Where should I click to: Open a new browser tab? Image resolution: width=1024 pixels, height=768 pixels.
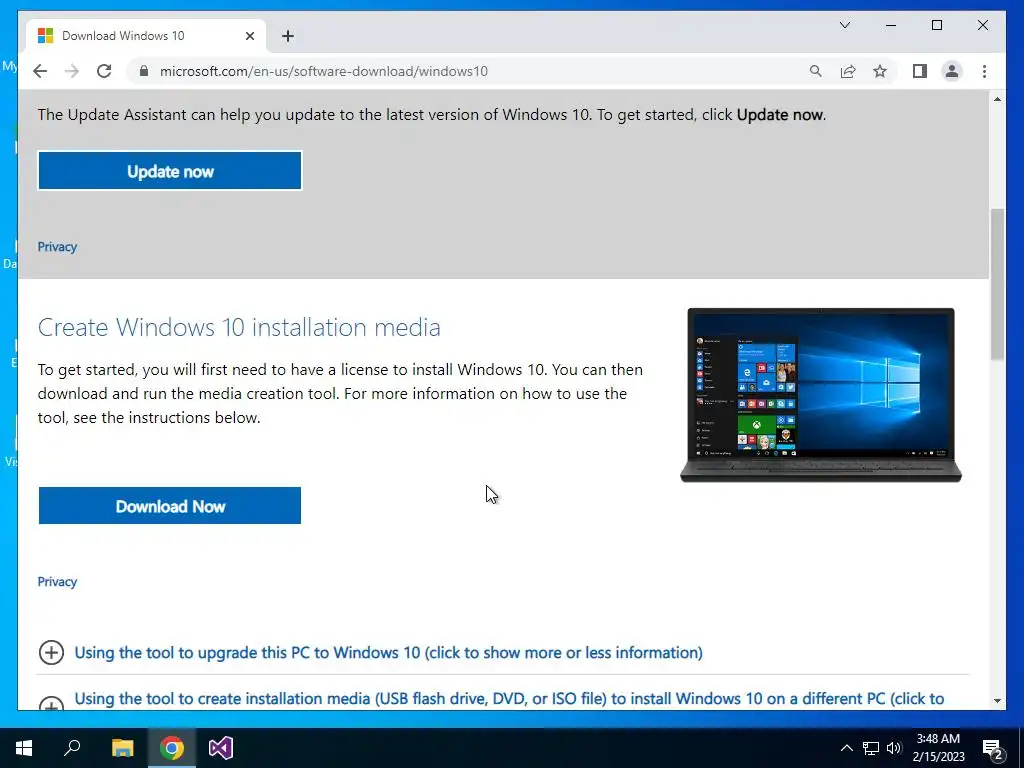288,36
